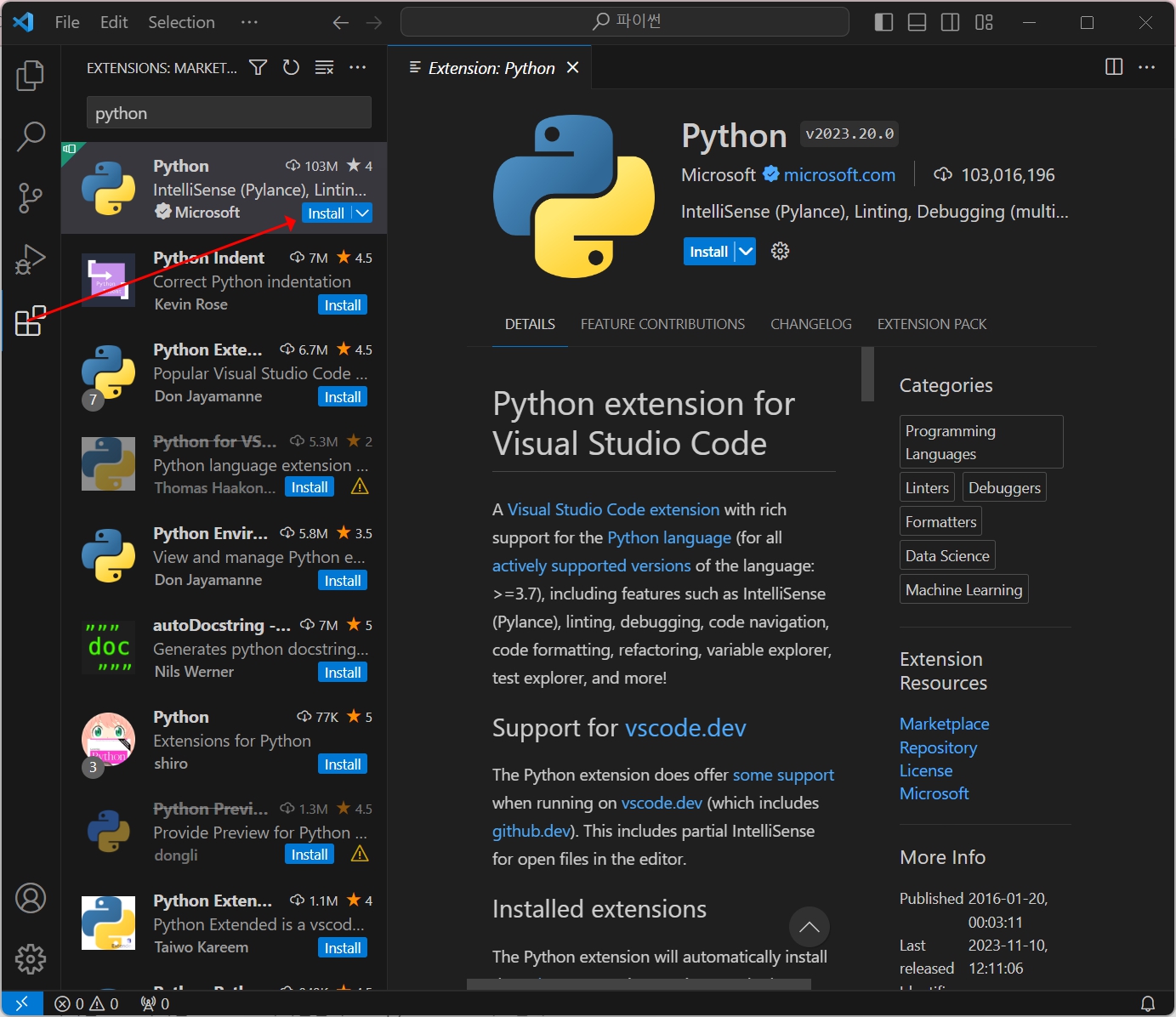Open the Explorer view in activity bar
Viewport: 1176px width, 1017px height.
pos(31,75)
